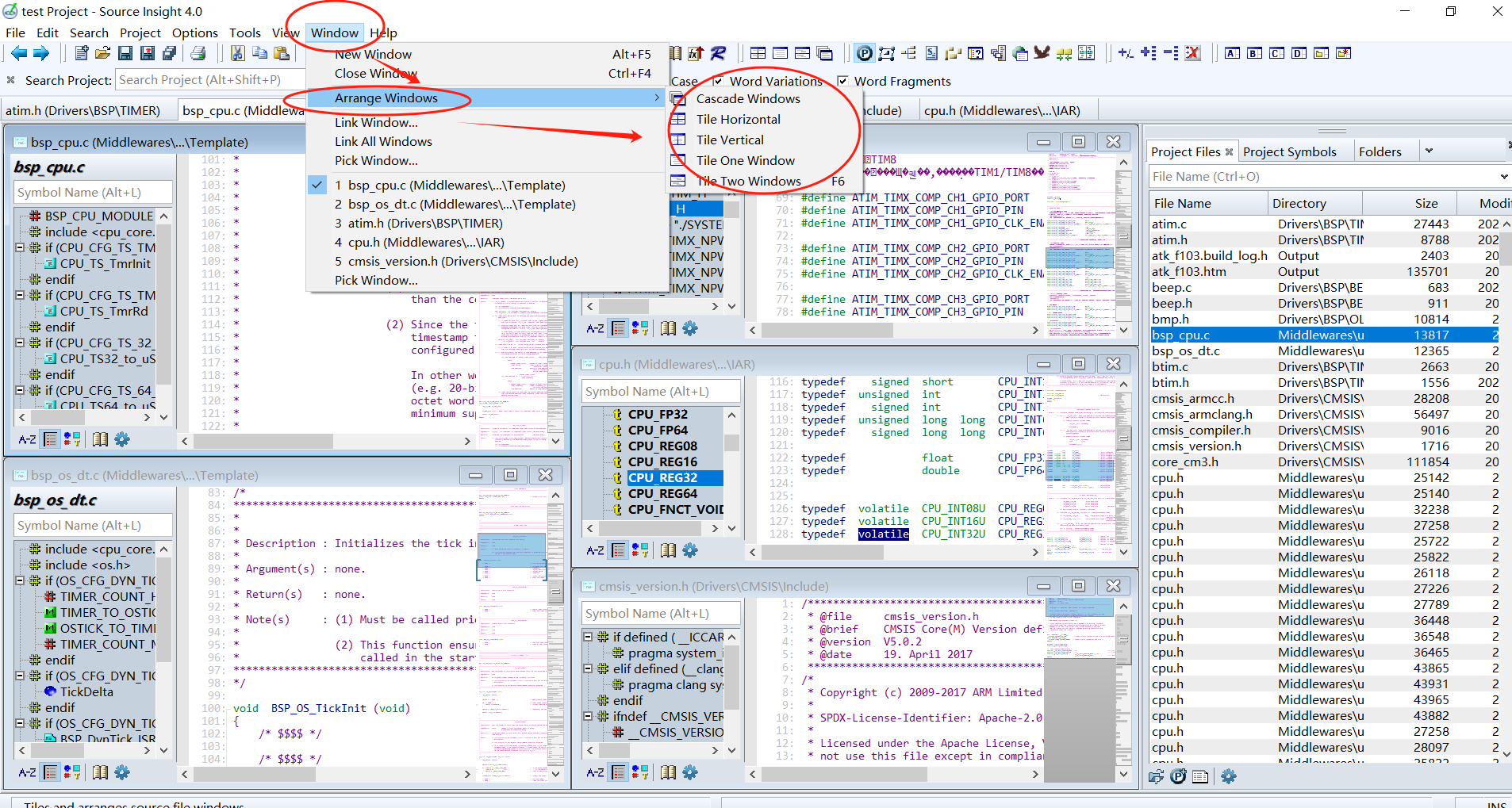The height and width of the screenshot is (808, 1512).
Task: Select the Layout A toolbar icon
Action: (x=1232, y=53)
